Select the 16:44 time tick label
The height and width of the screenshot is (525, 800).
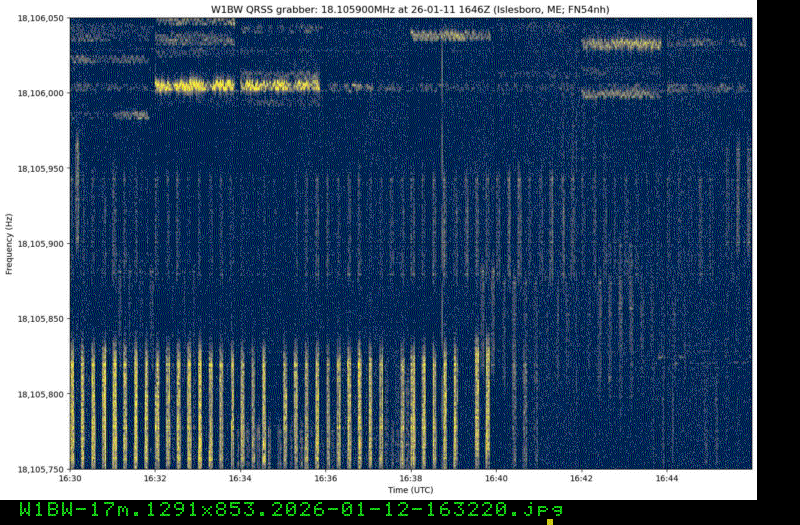tap(666, 478)
